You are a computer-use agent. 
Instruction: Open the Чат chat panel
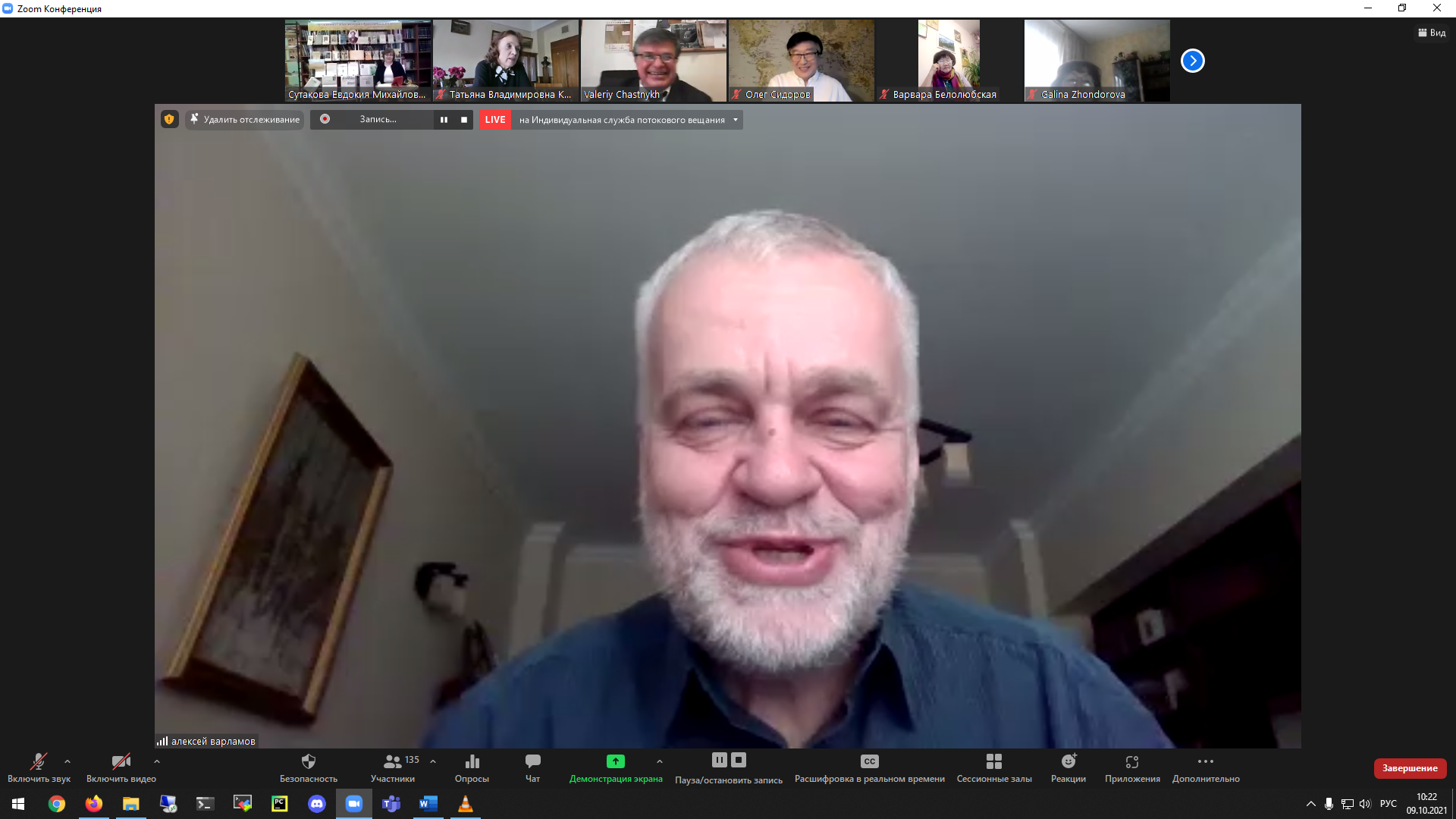533,767
